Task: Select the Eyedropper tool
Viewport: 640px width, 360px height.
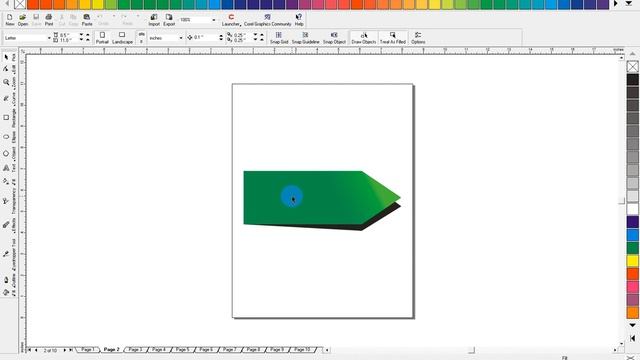Action: click(x=6, y=254)
